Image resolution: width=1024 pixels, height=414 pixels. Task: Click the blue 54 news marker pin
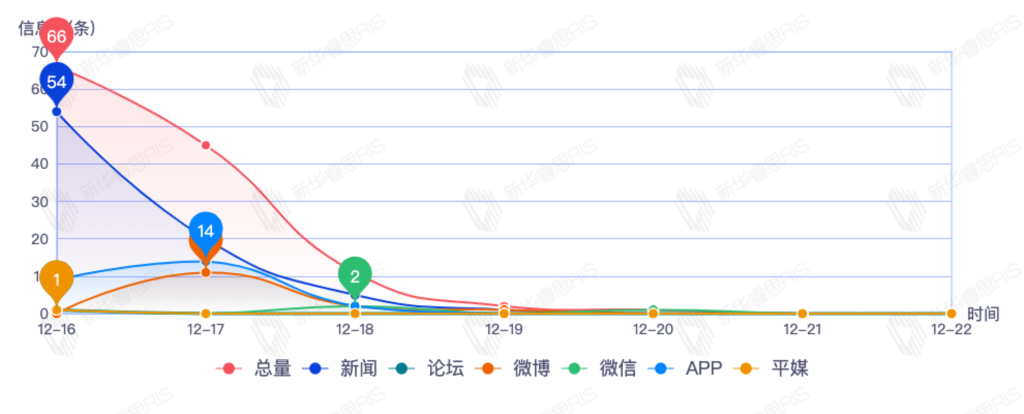pyautogui.click(x=56, y=81)
